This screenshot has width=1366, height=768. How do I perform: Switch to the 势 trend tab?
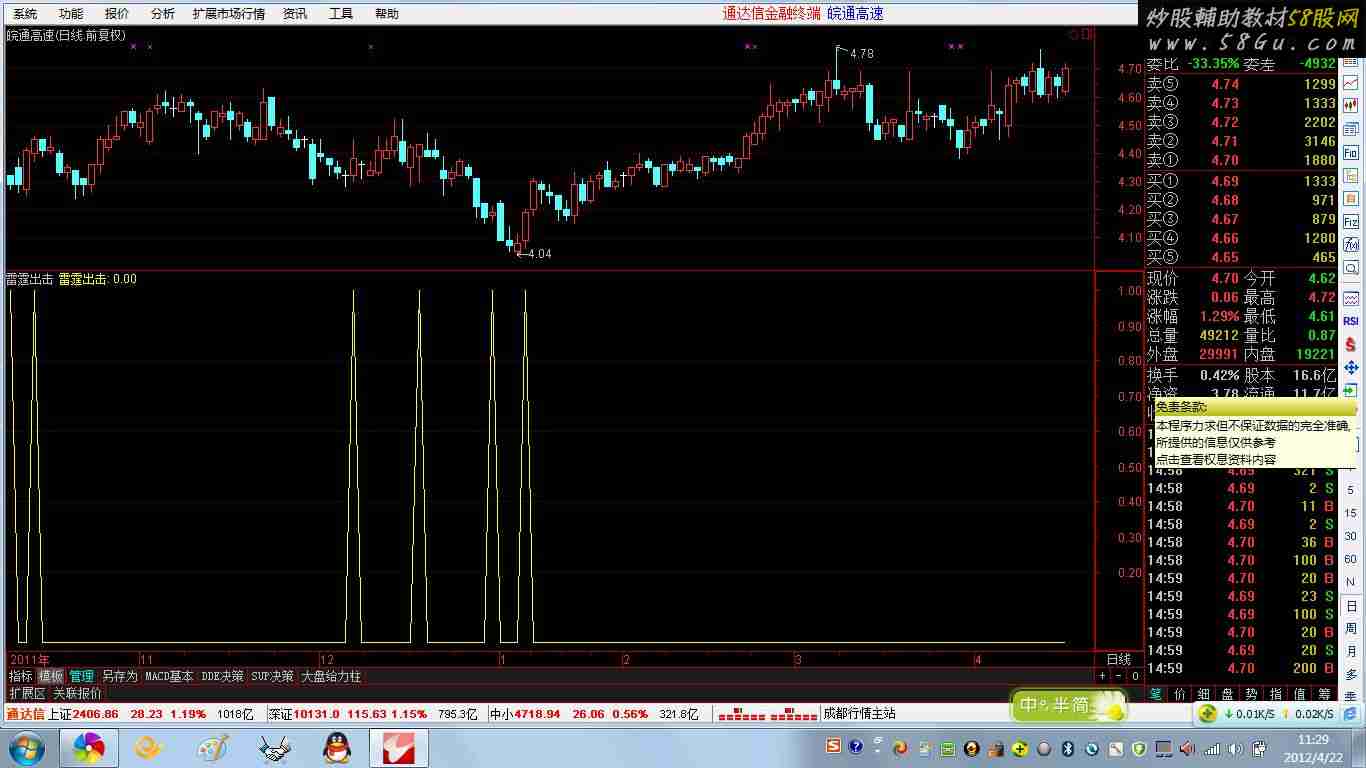pos(1252,693)
